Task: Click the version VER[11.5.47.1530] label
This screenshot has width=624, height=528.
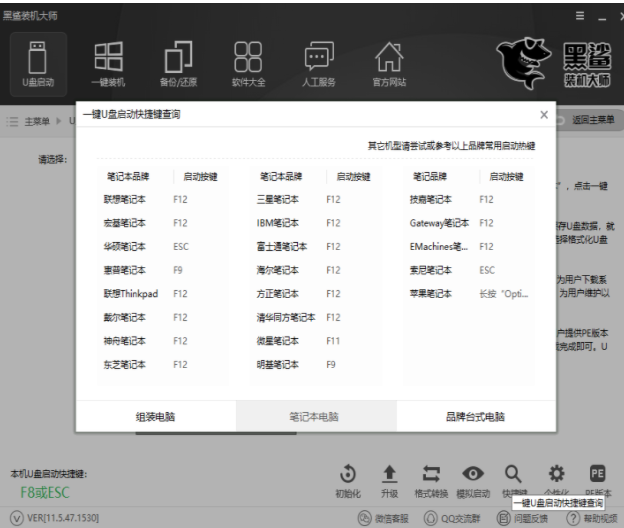Action: 63,518
